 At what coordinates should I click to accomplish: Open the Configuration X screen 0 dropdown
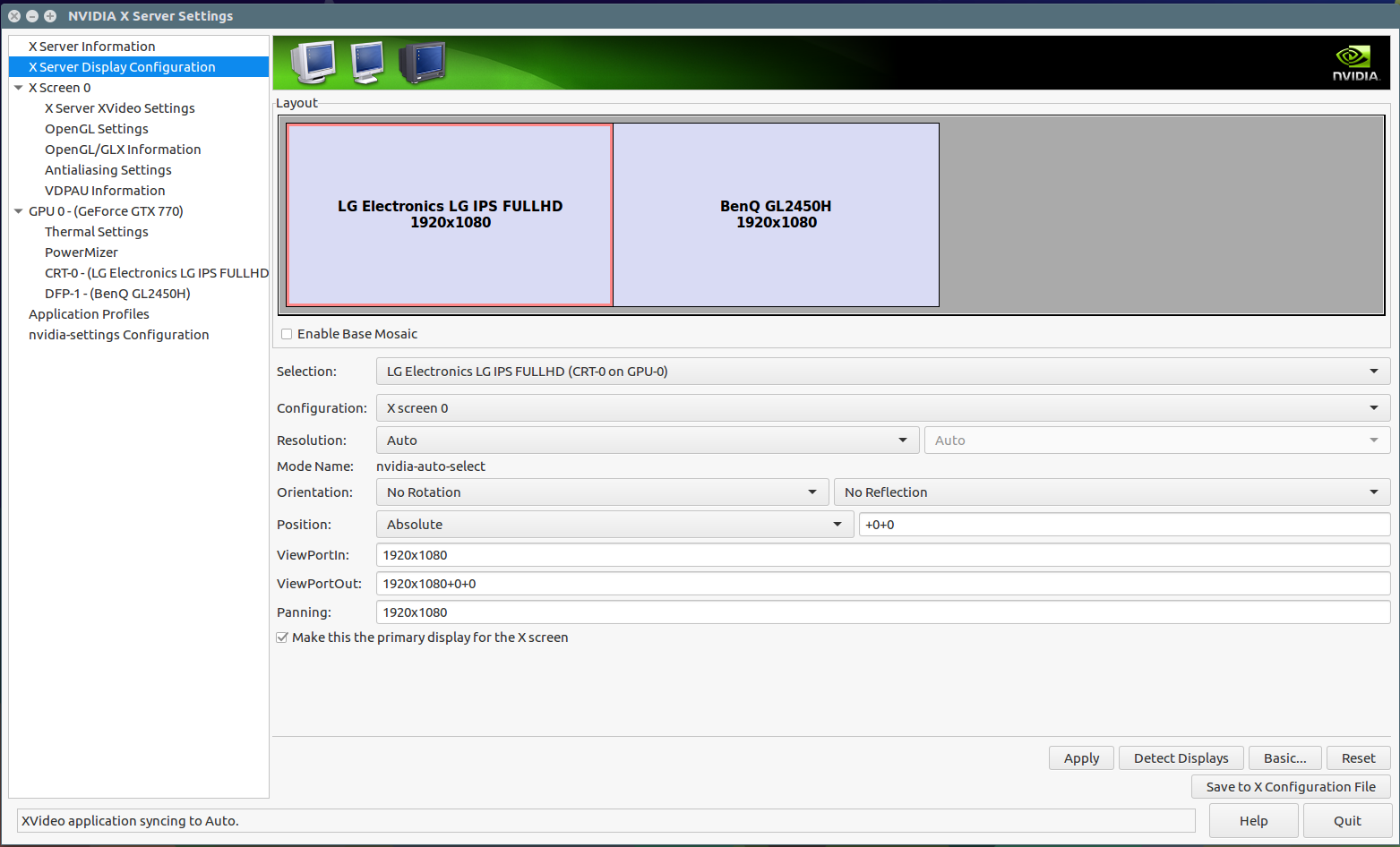coord(883,408)
